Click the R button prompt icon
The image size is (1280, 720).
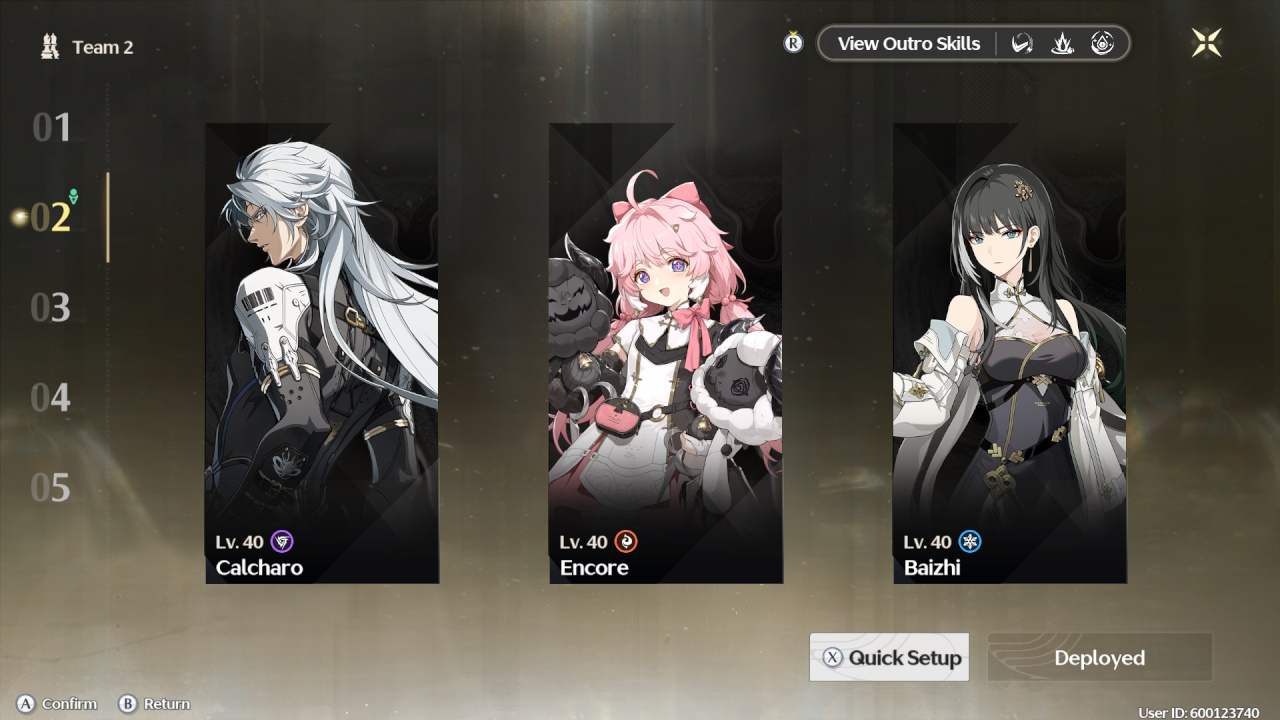[793, 43]
